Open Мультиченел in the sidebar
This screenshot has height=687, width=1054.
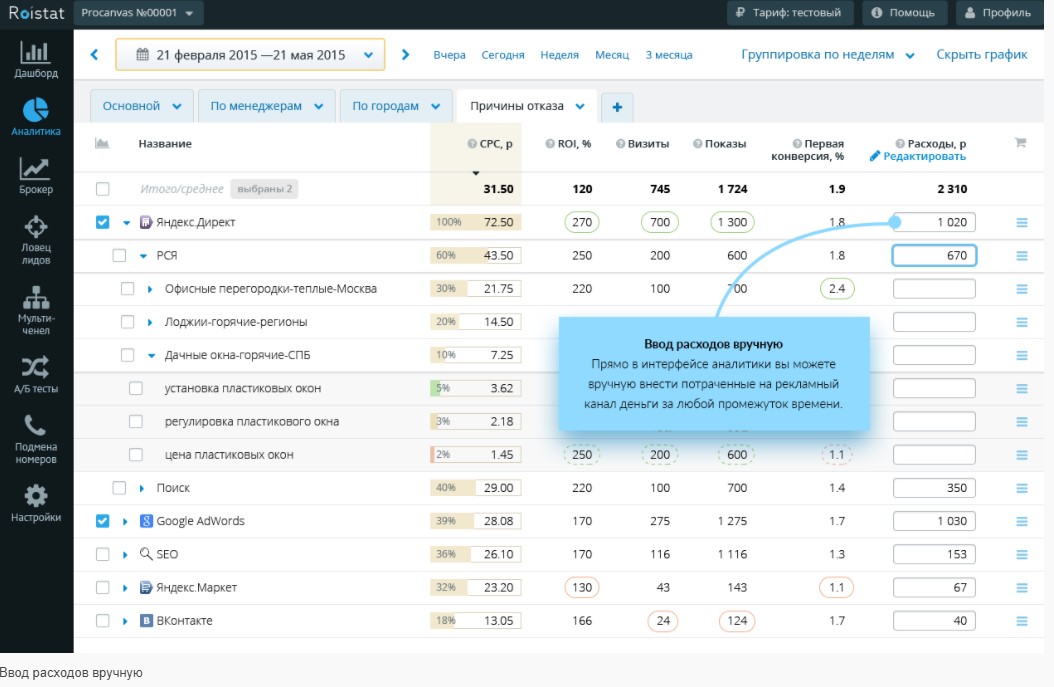point(36,311)
